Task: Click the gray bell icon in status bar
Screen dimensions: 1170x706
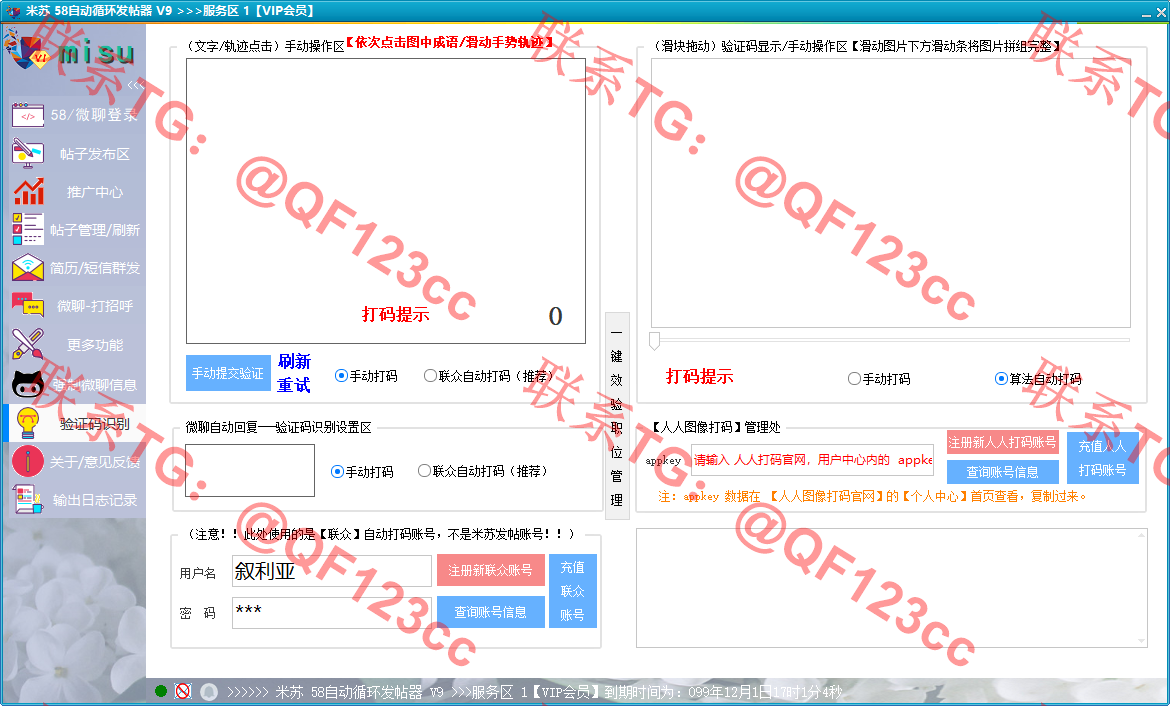Action: point(209,692)
